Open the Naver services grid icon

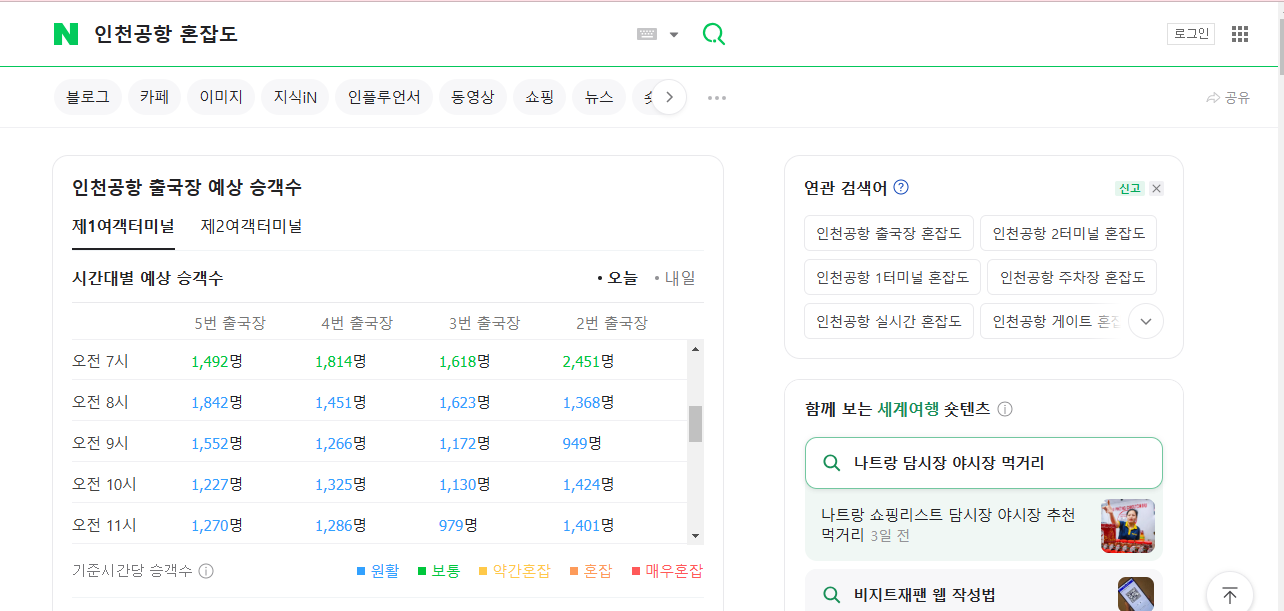pyautogui.click(x=1240, y=33)
